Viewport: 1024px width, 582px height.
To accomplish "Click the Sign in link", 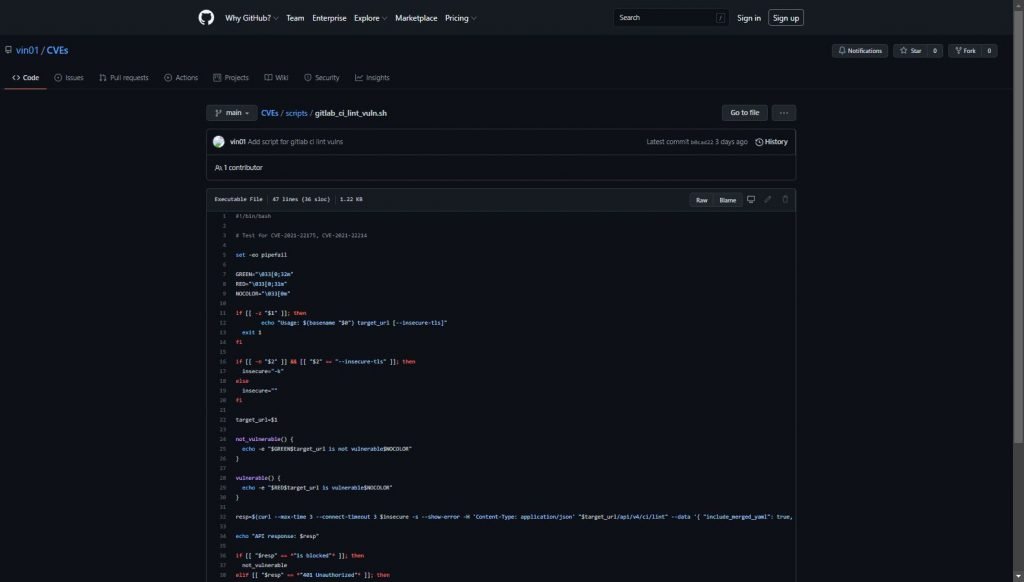I will click(748, 18).
